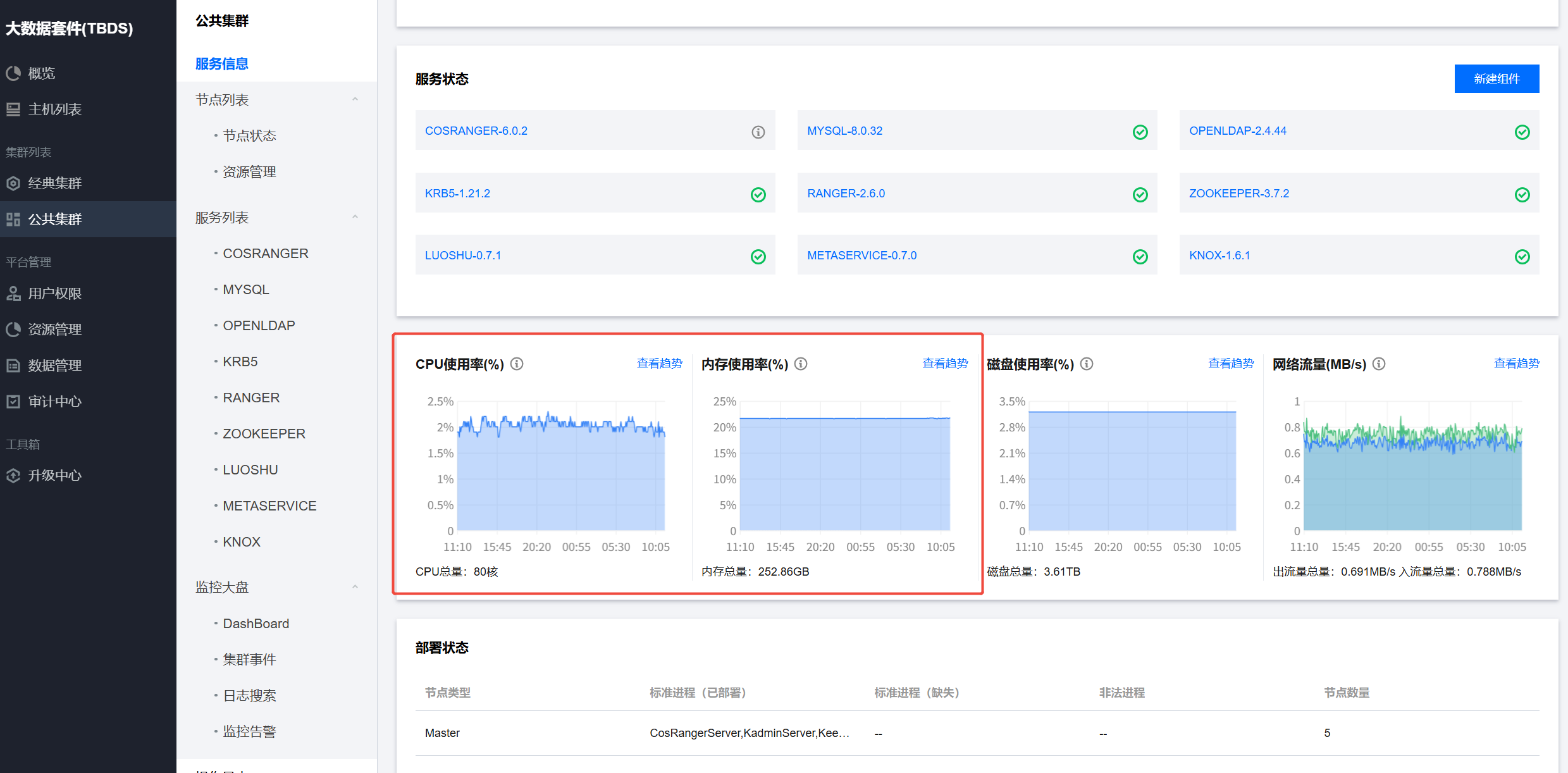Click the info icon beside 网络流量(MB/s)

coord(1379,364)
